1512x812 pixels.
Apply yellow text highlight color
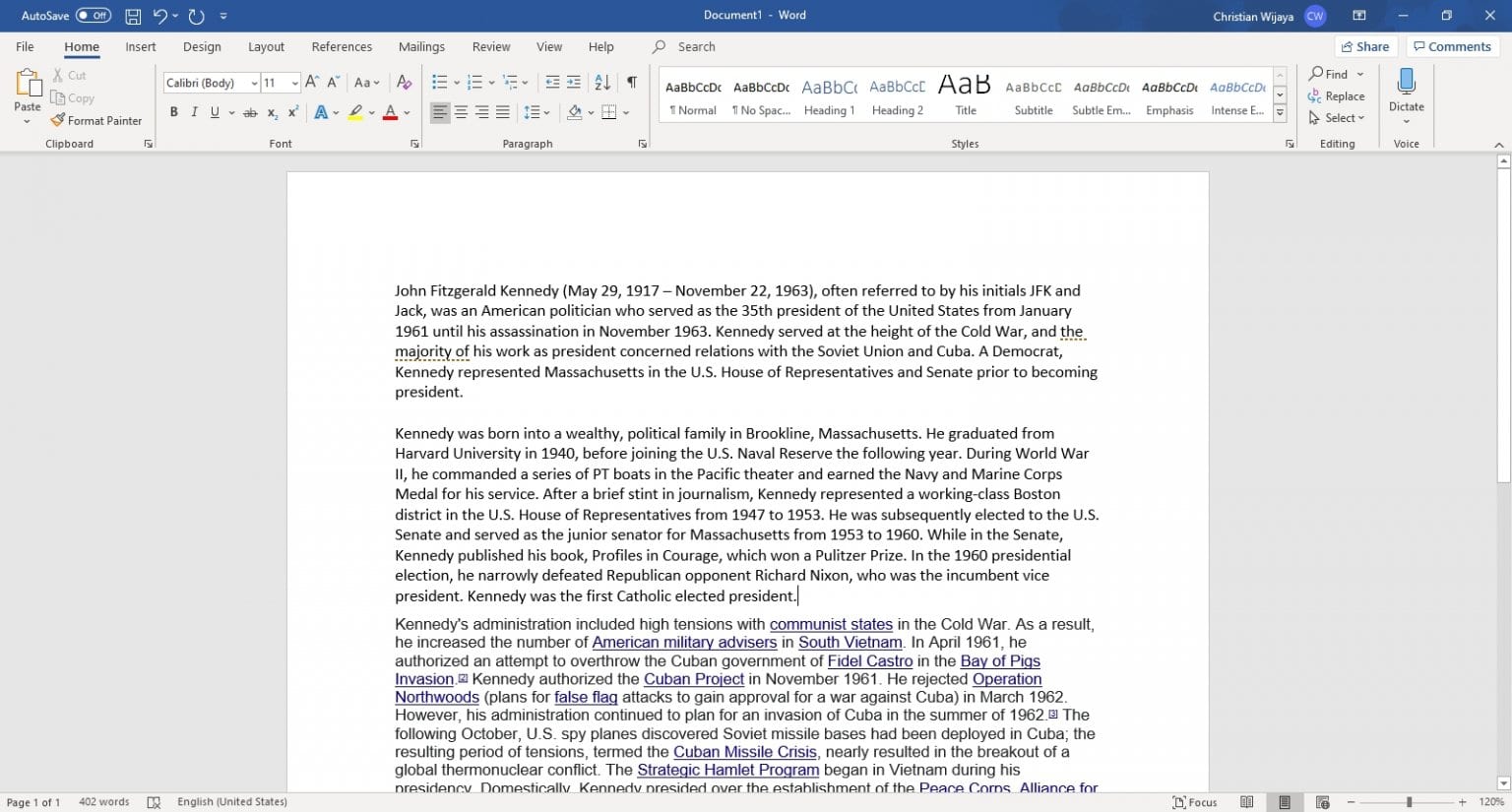pos(355,113)
